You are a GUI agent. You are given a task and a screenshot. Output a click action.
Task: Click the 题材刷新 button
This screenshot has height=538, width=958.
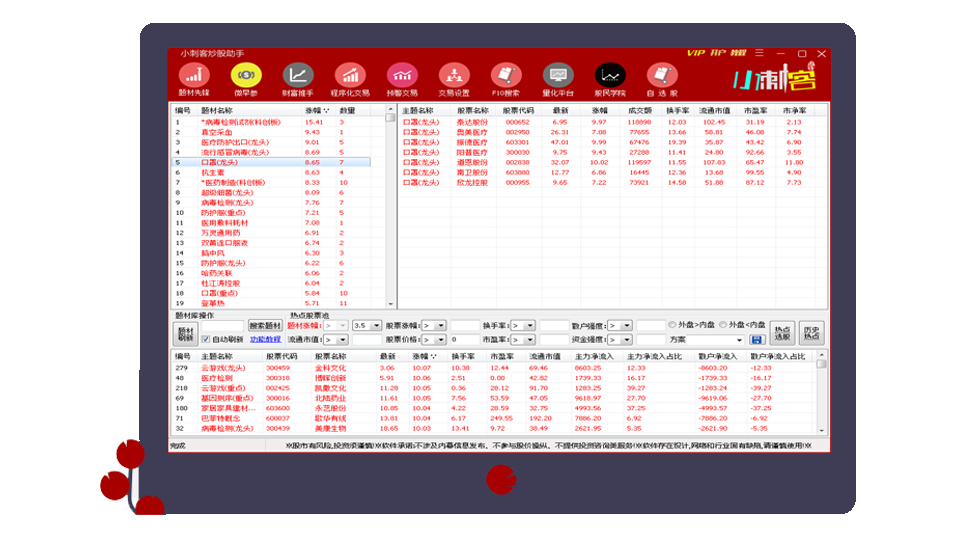pos(186,333)
